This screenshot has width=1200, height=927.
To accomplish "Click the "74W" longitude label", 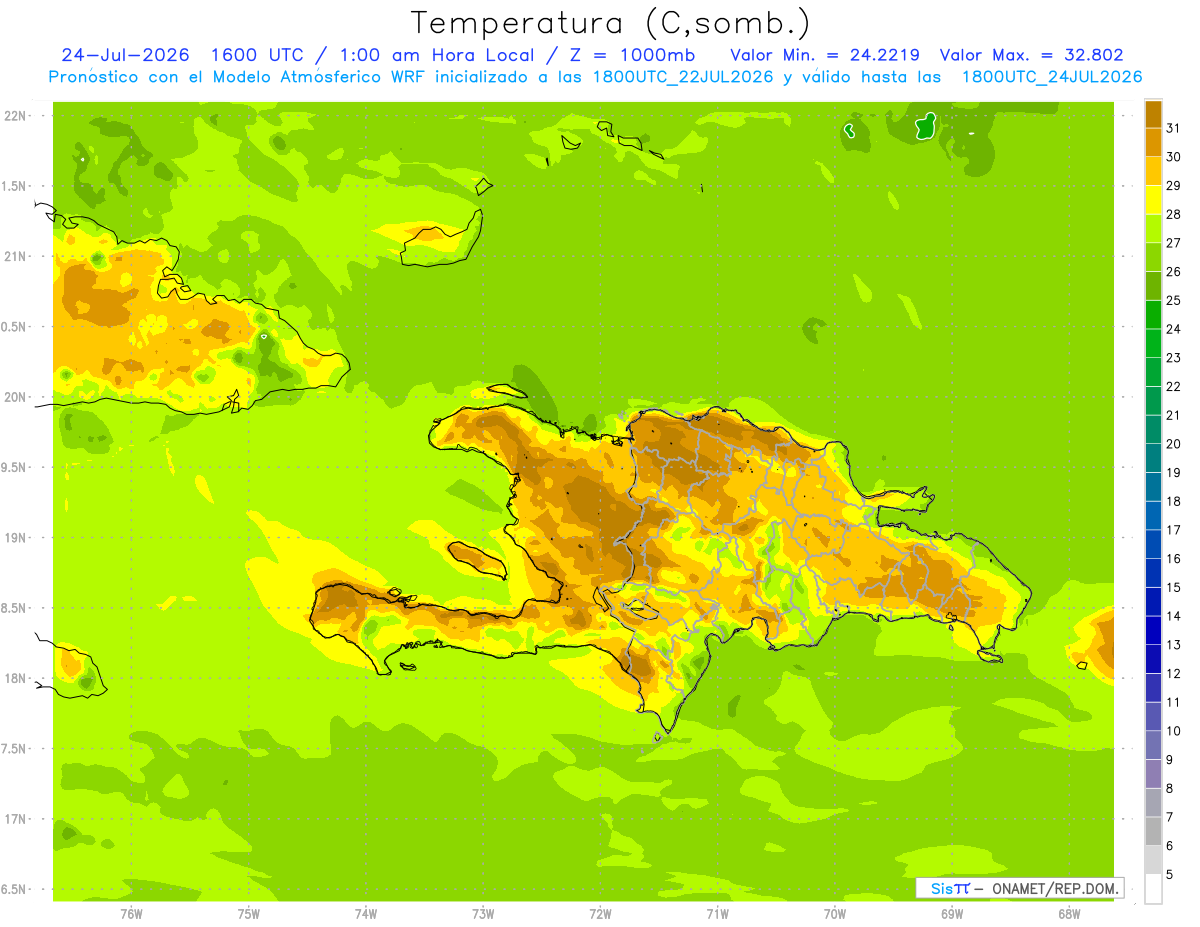I will click(366, 914).
